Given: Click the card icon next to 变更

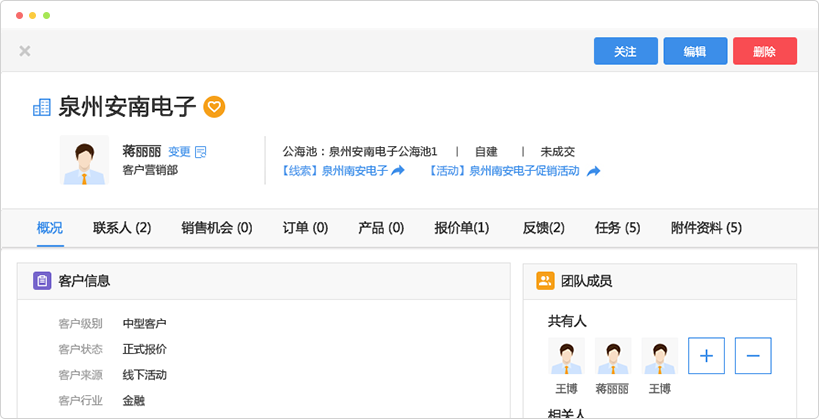Looking at the screenshot, I should click(201, 152).
